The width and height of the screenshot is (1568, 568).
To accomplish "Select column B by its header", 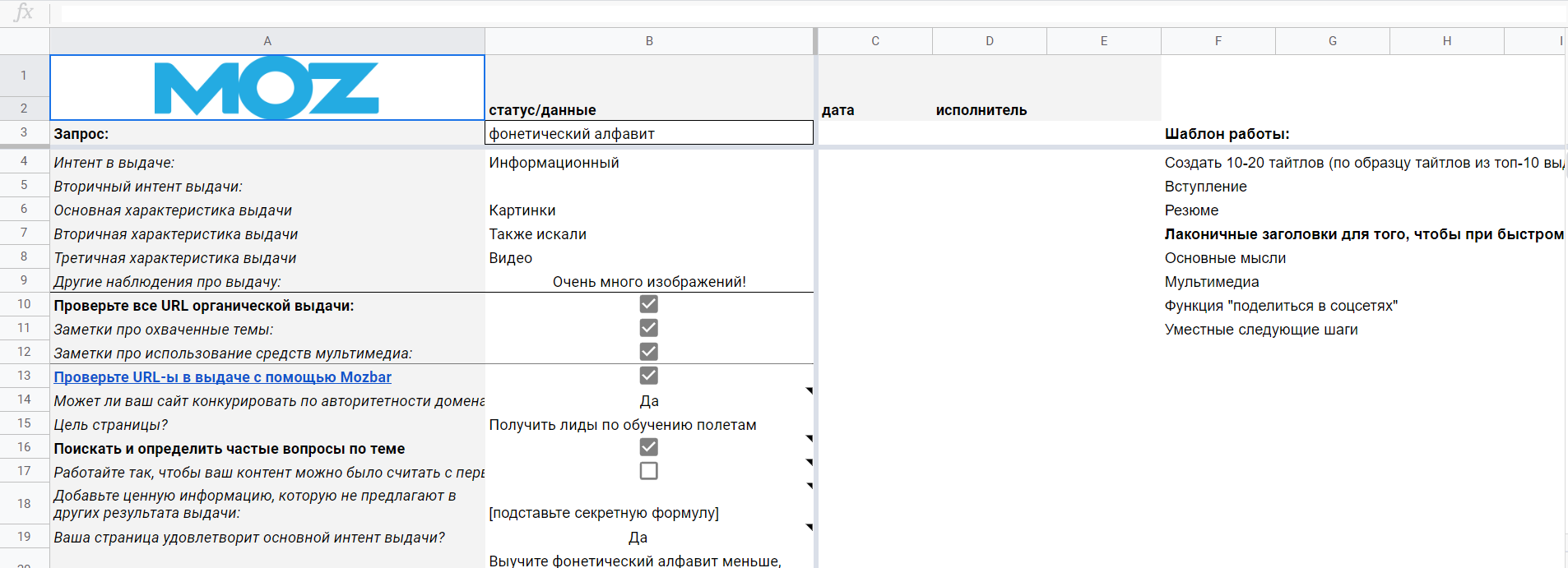I will point(649,41).
